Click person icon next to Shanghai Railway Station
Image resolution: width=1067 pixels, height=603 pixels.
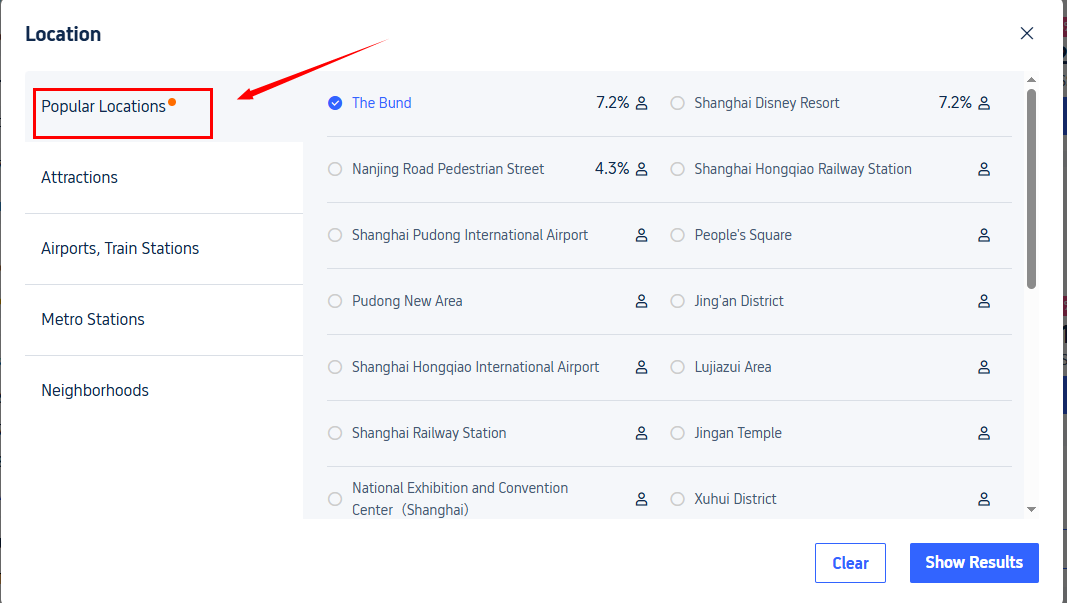(x=642, y=433)
